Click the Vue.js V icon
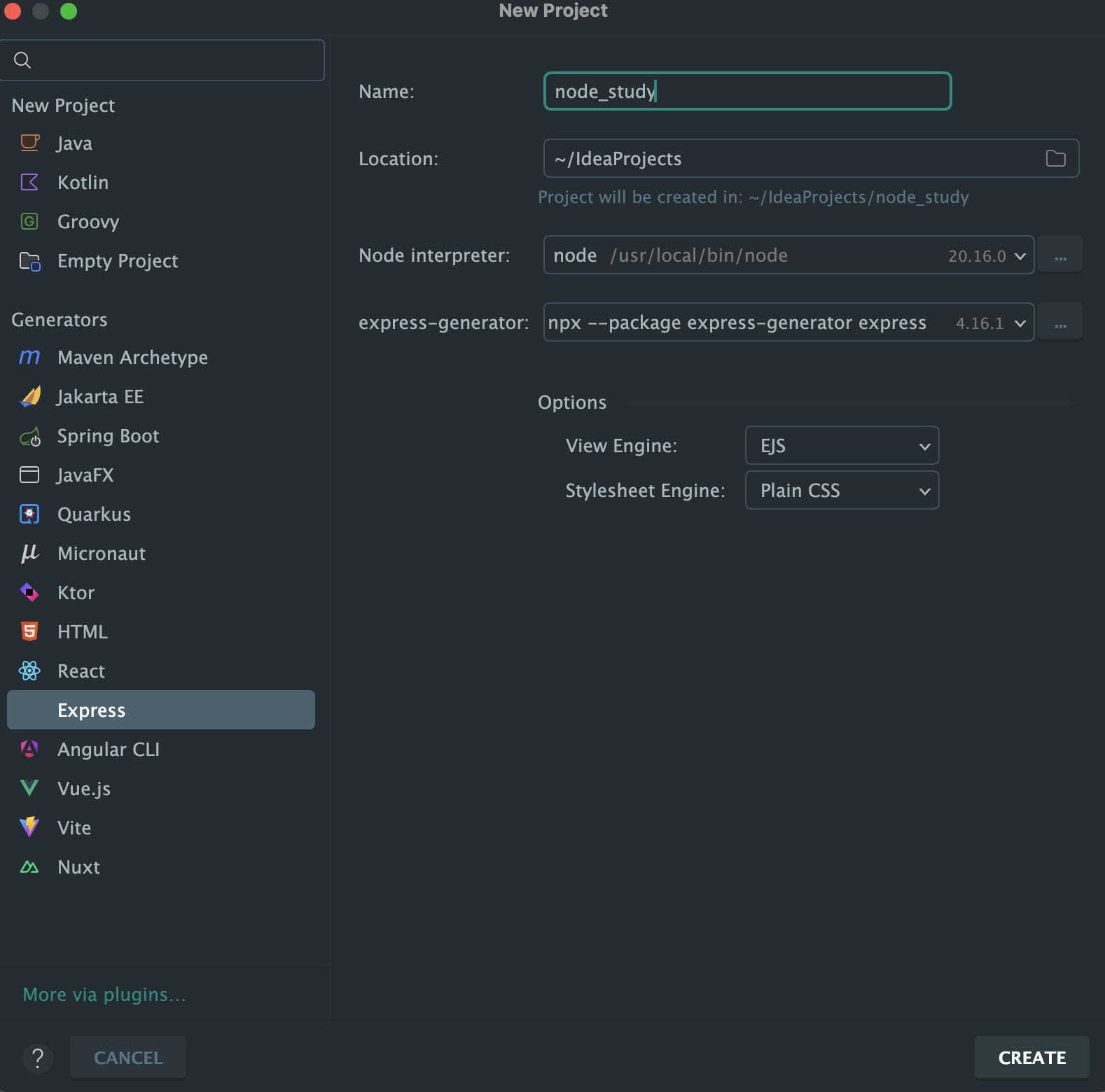Screen dimensions: 1105x1092 (29, 788)
